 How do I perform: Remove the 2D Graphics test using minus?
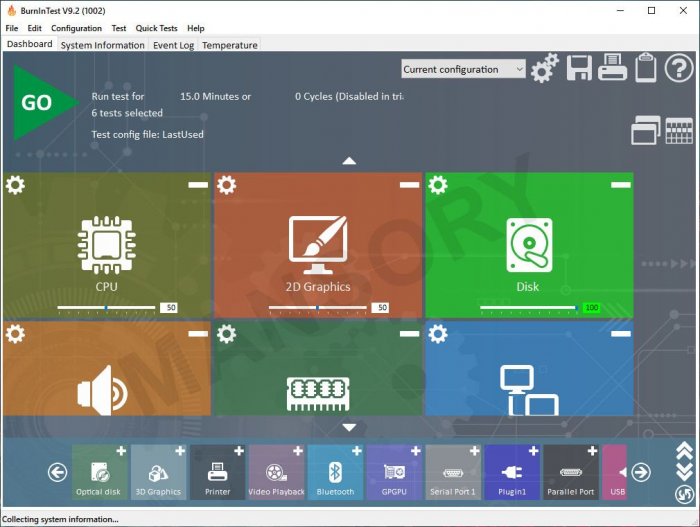[x=409, y=185]
